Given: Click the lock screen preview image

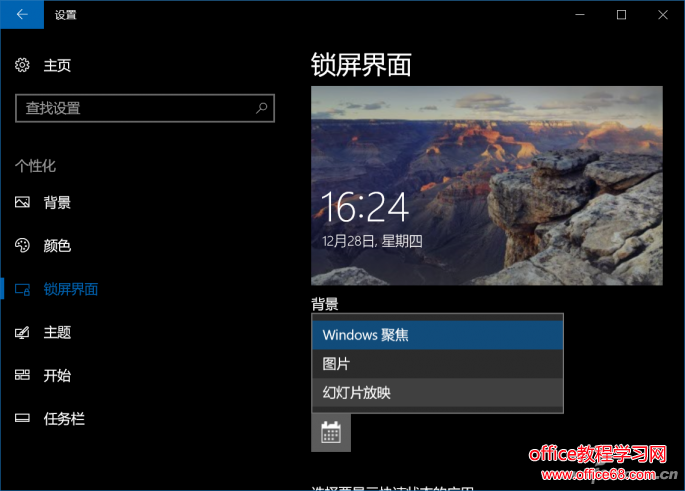Looking at the screenshot, I should [487, 186].
